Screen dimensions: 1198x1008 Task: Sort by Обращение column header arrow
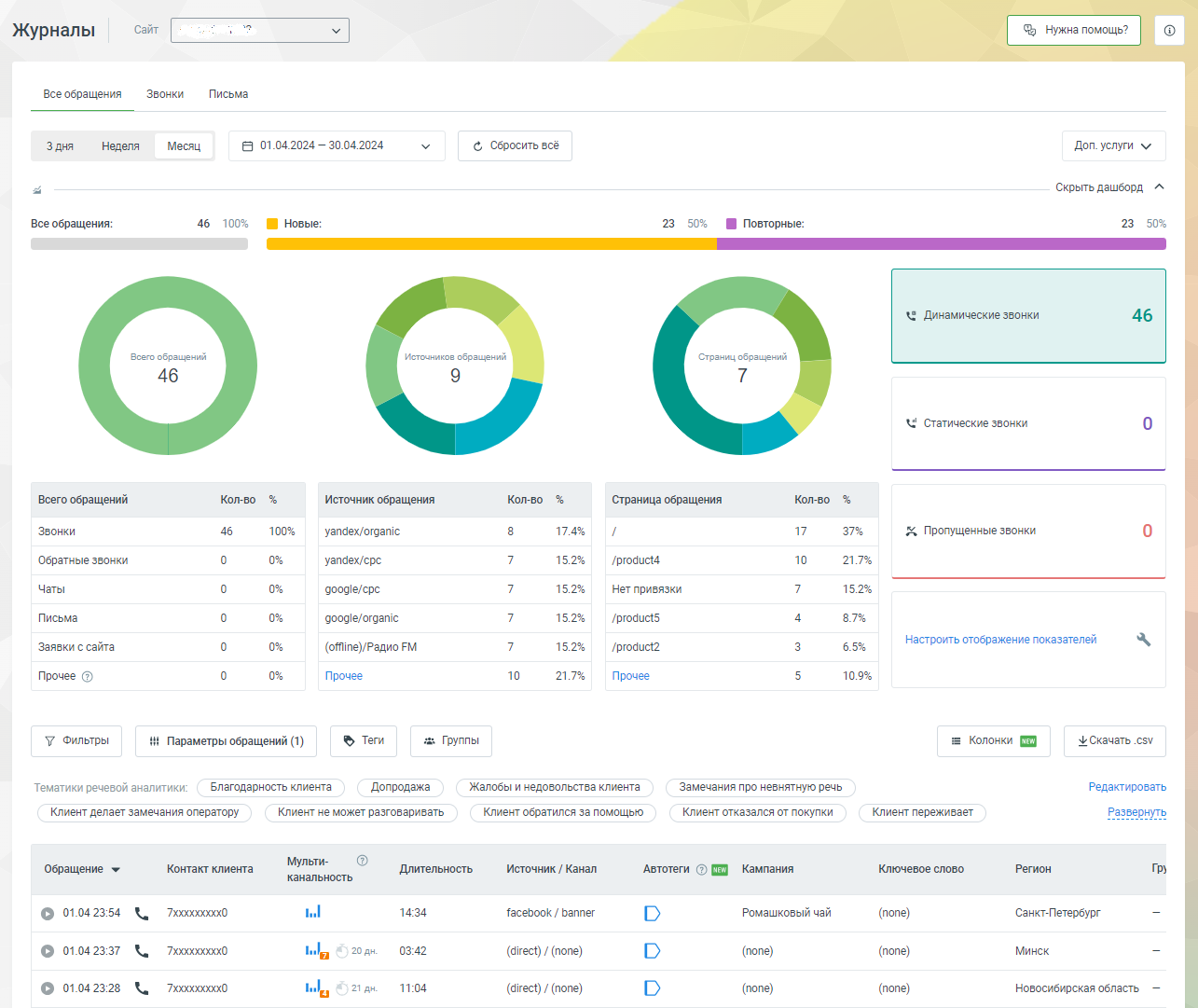pyautogui.click(x=116, y=870)
